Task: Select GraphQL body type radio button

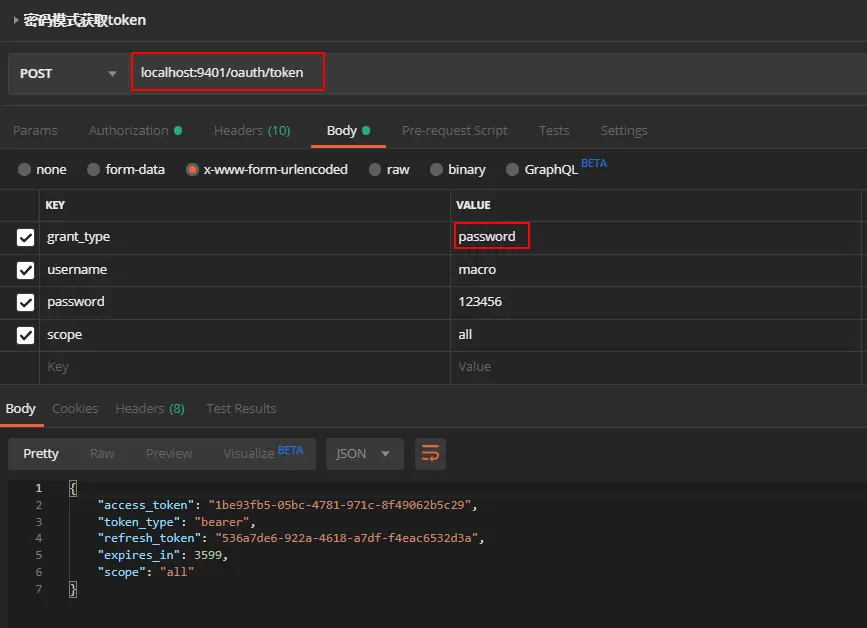Action: tap(513, 170)
